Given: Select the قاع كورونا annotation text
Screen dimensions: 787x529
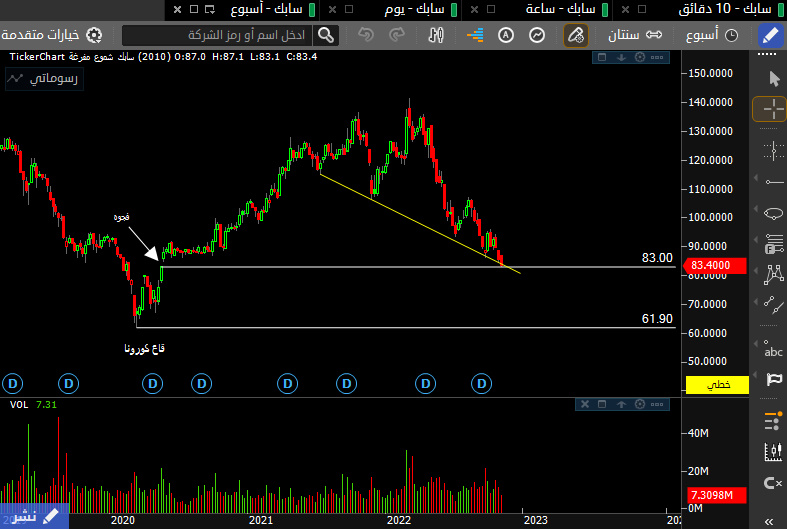Looking at the screenshot, I should pyautogui.click(x=145, y=348).
